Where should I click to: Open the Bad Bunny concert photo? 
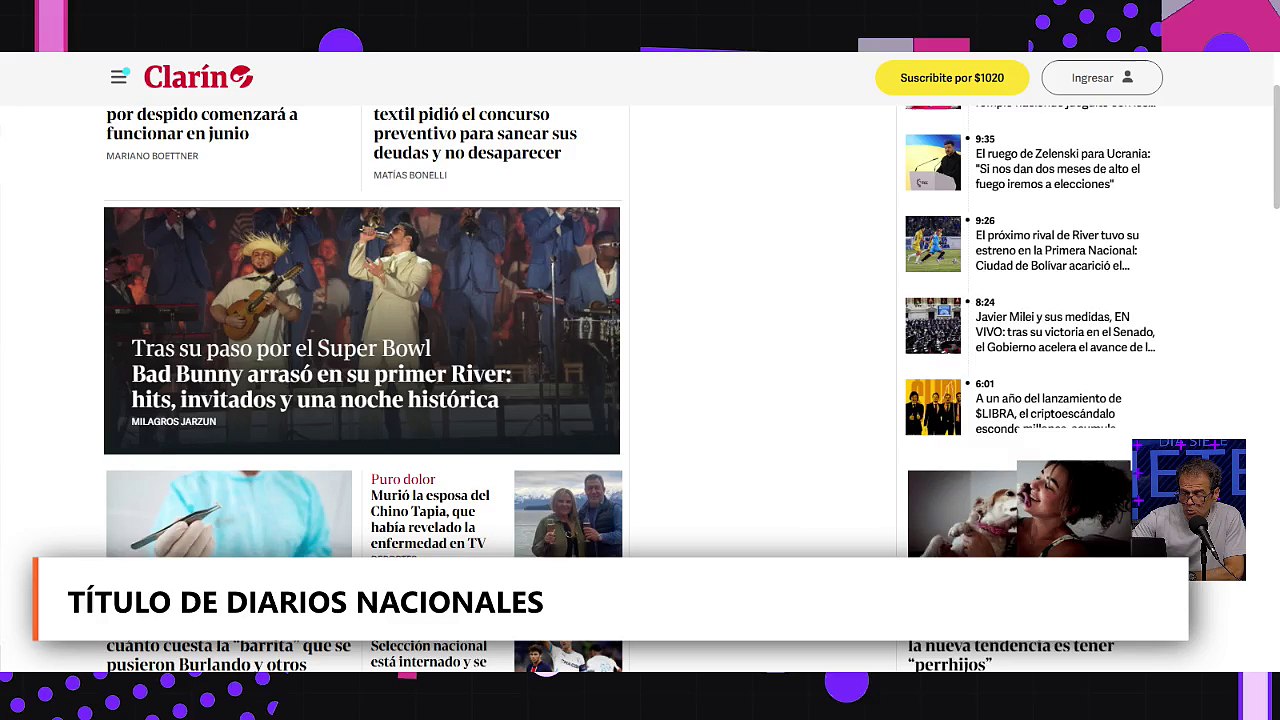pos(362,330)
